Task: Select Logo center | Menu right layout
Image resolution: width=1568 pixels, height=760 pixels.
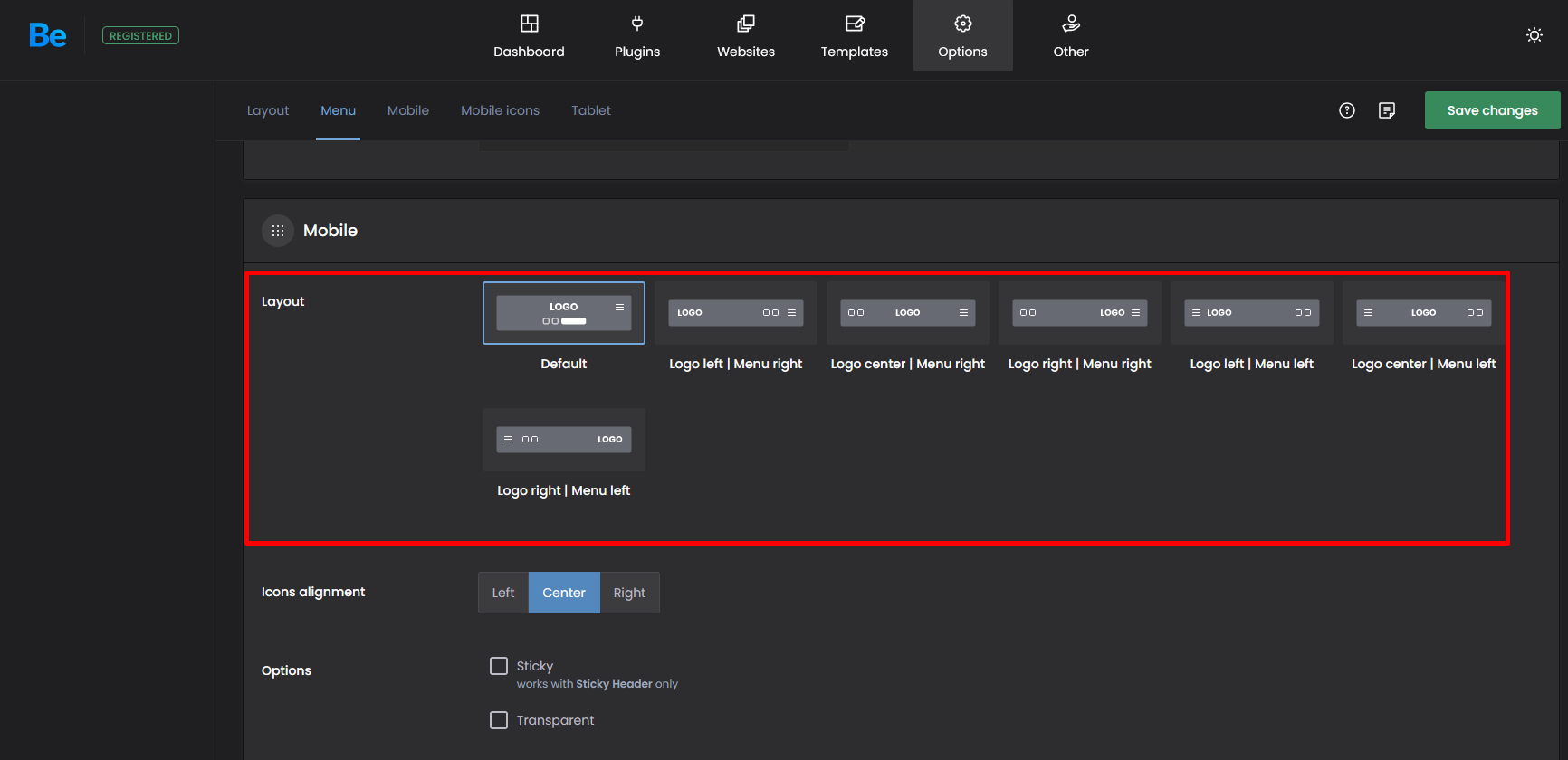Action: click(908, 313)
